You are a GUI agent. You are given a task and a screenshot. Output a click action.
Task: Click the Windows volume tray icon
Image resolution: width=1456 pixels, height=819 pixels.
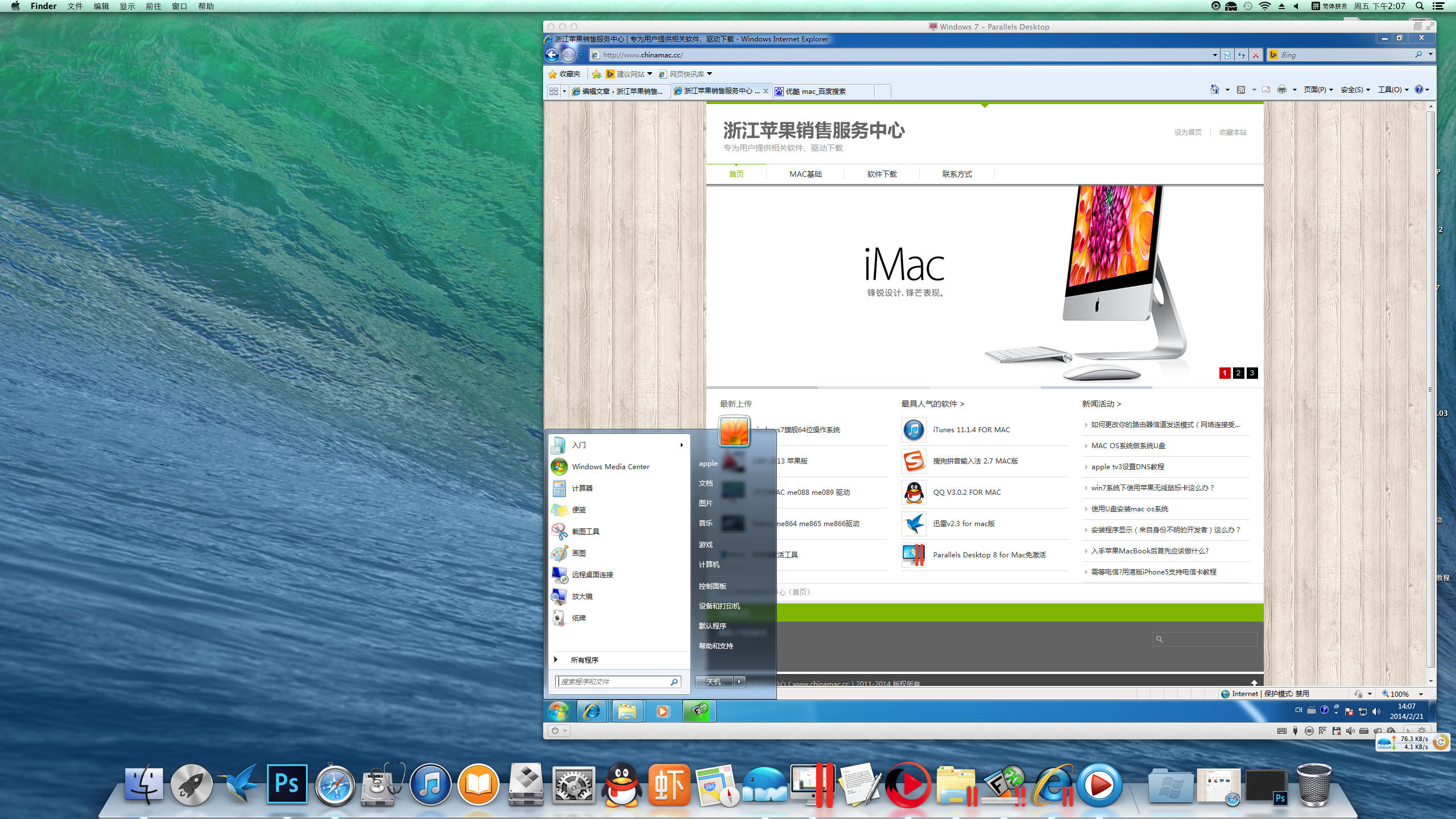[1376, 711]
